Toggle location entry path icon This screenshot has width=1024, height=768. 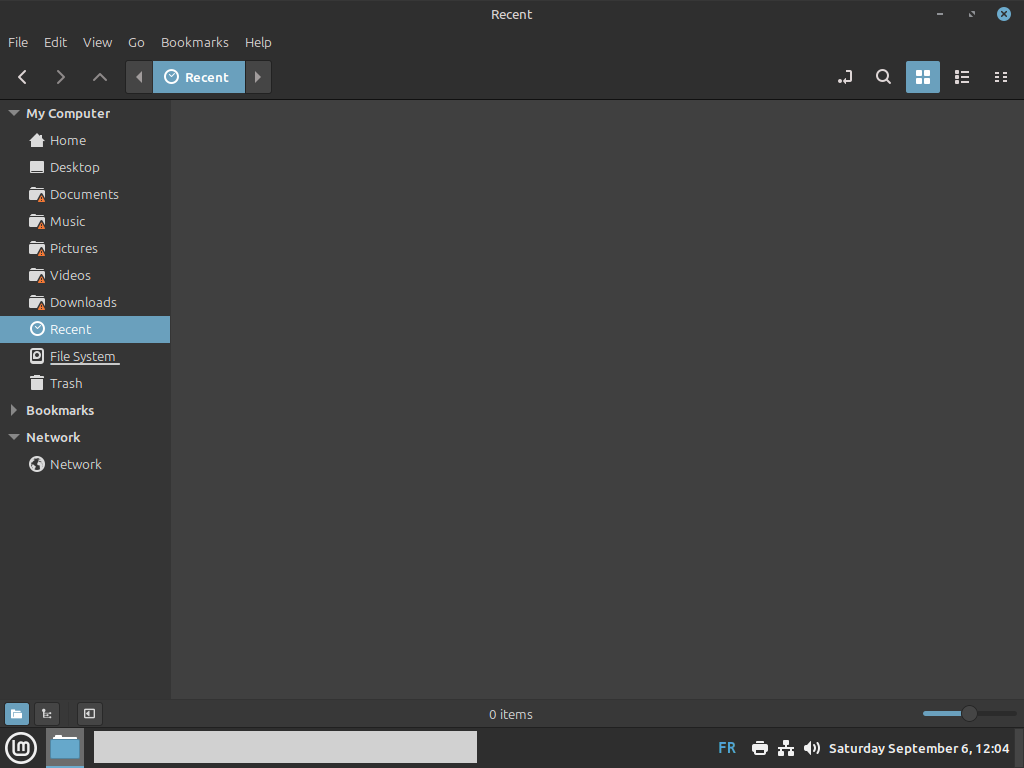[x=845, y=77]
